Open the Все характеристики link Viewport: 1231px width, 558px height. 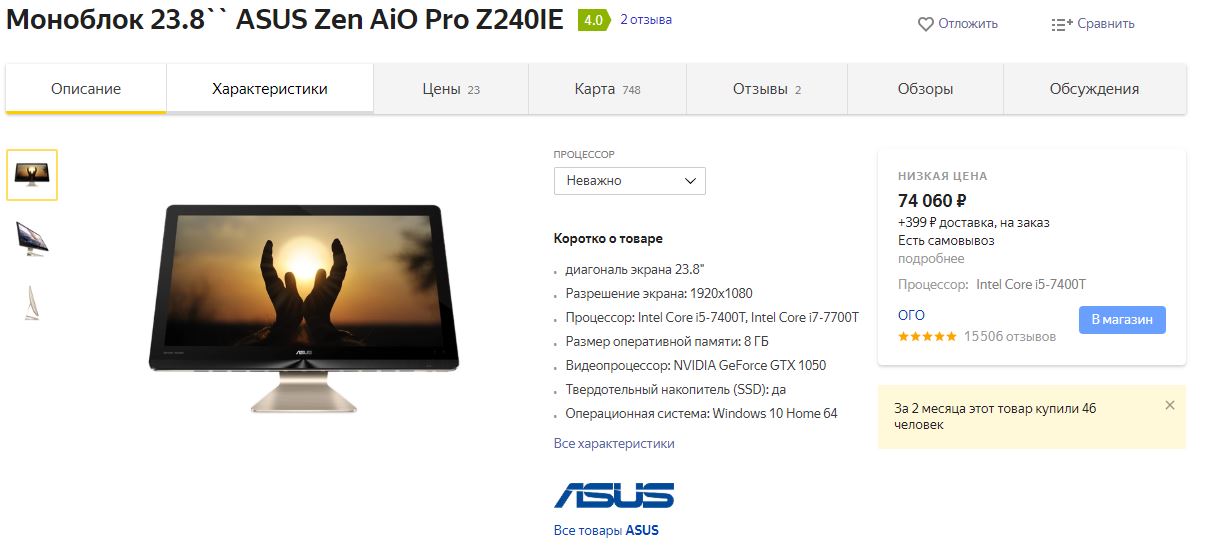(614, 443)
